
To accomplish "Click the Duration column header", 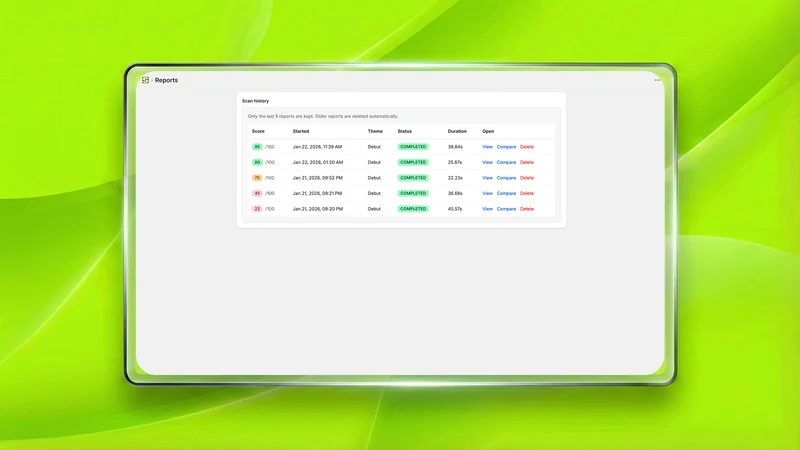I will pyautogui.click(x=457, y=131).
